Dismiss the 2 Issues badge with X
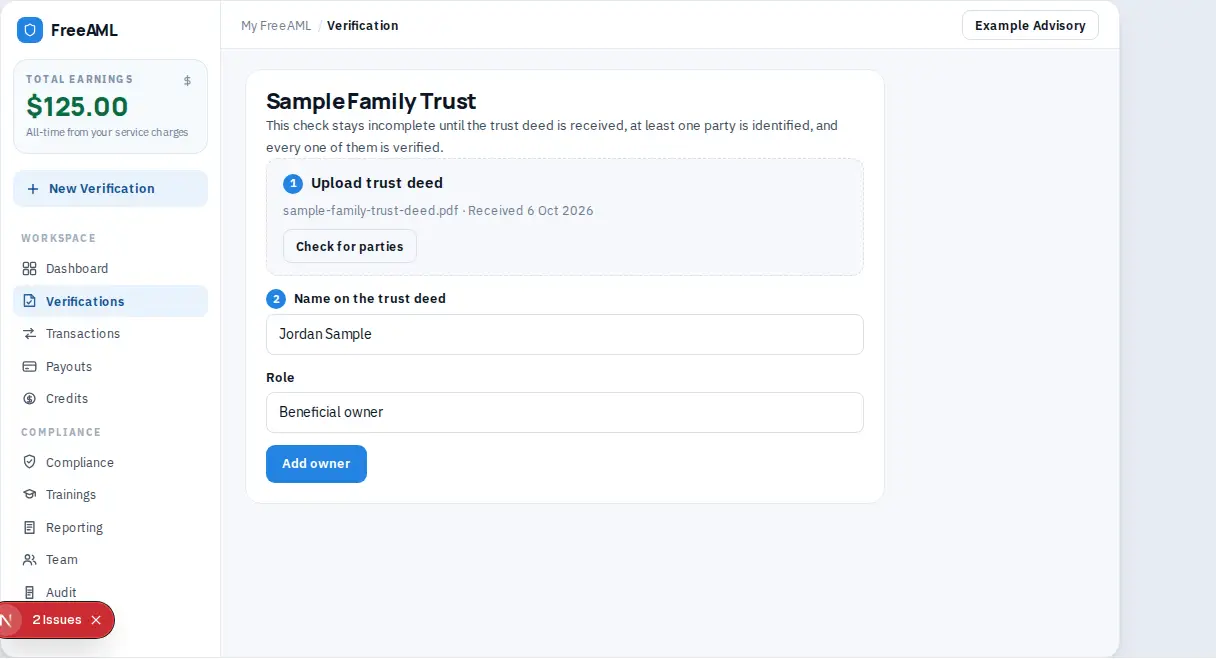The width and height of the screenshot is (1216, 659). pos(96,620)
